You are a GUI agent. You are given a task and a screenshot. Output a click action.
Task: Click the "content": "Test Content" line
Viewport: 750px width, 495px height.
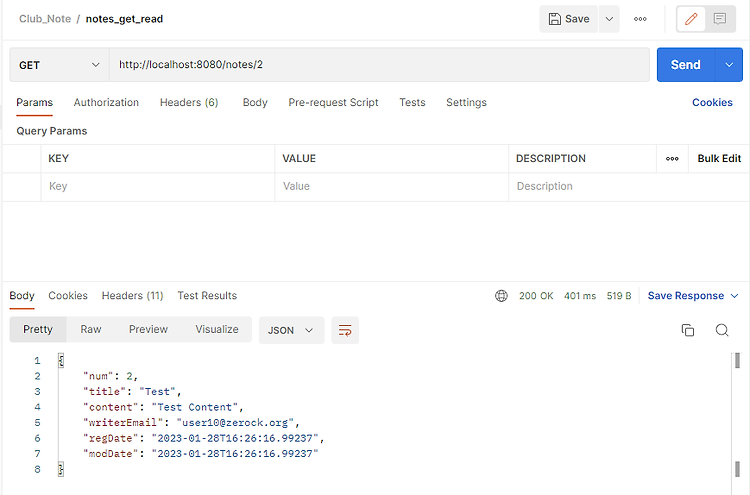click(x=163, y=407)
